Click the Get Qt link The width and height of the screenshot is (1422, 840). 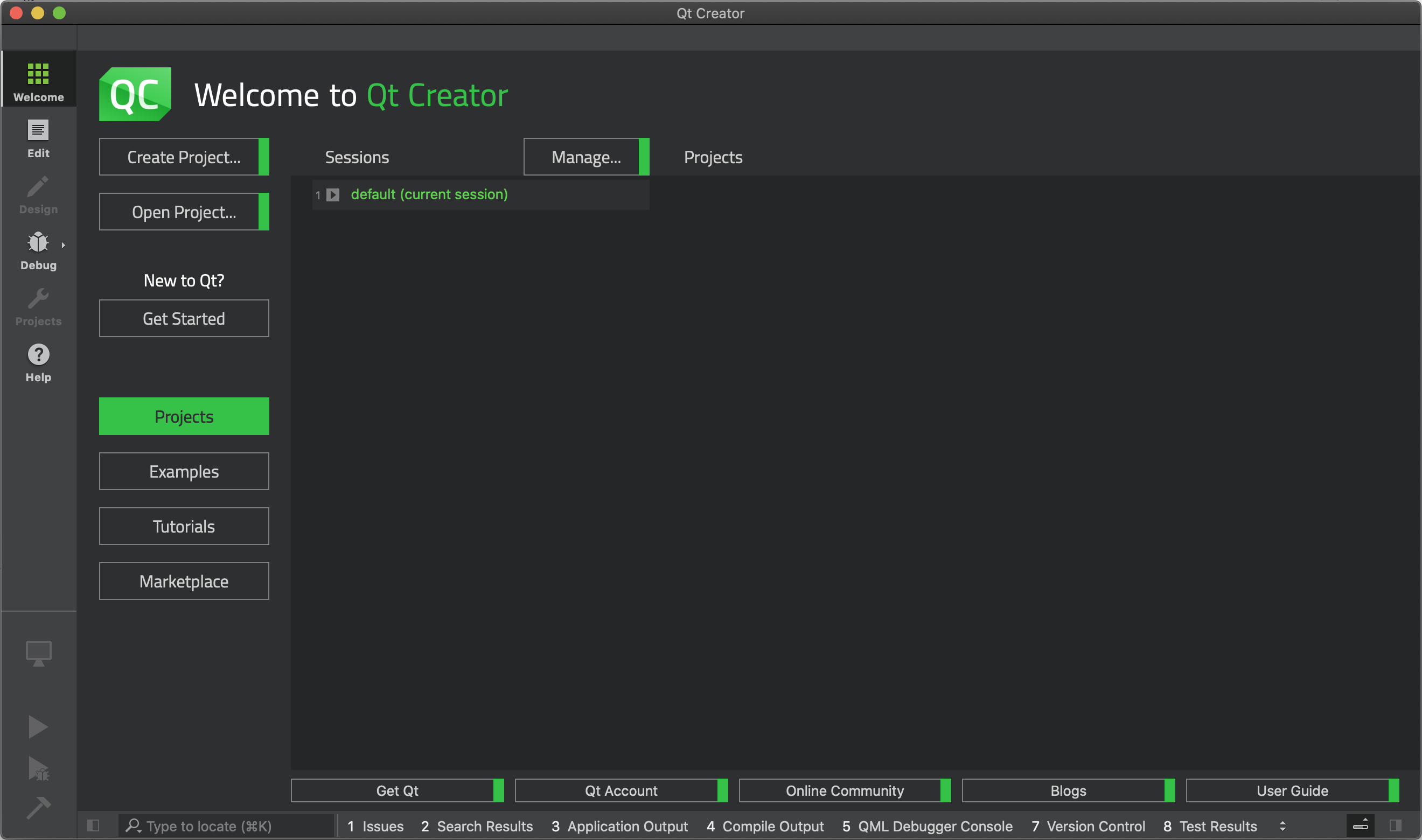[398, 790]
